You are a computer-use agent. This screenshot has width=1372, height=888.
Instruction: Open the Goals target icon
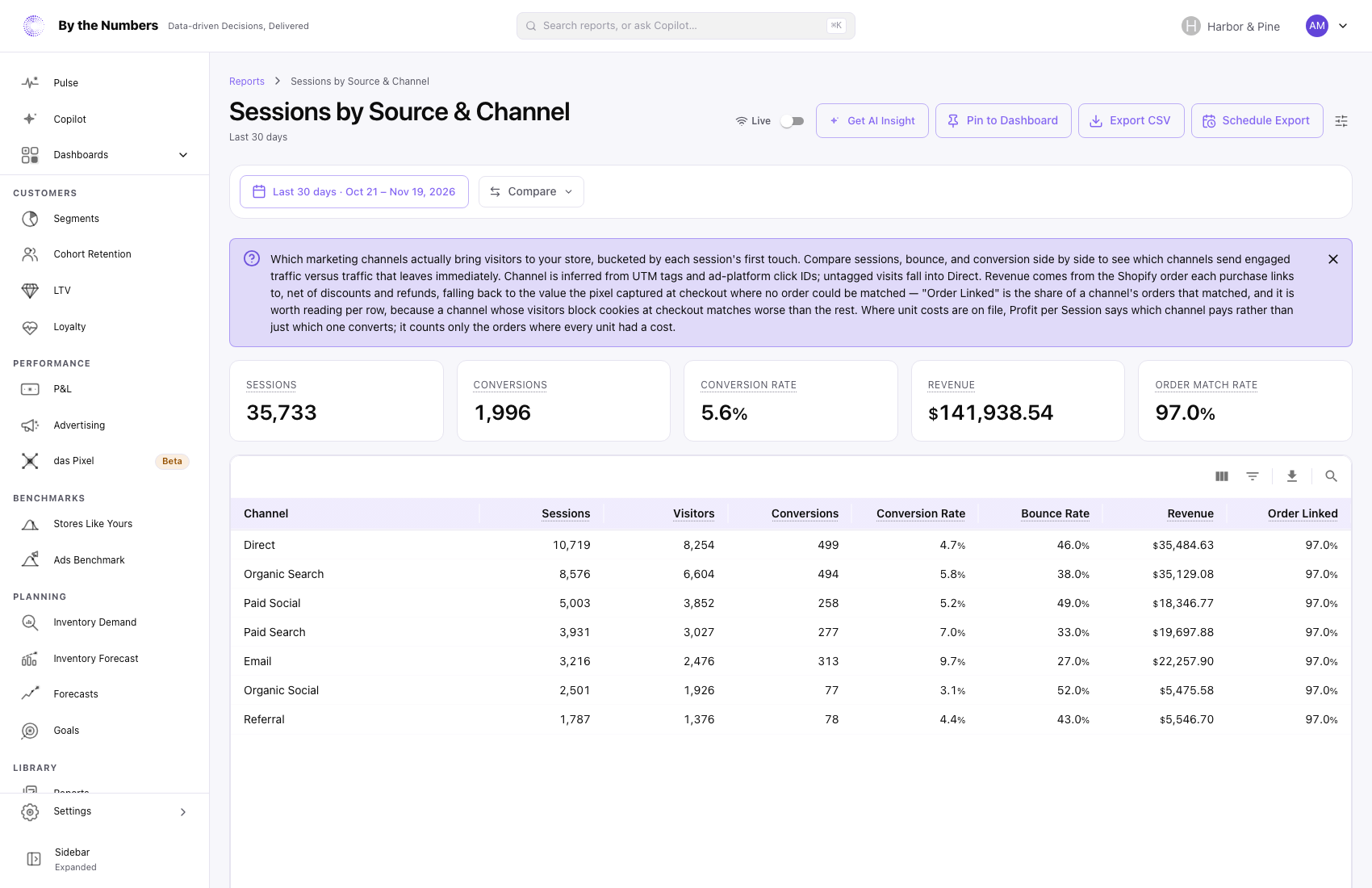pos(30,731)
